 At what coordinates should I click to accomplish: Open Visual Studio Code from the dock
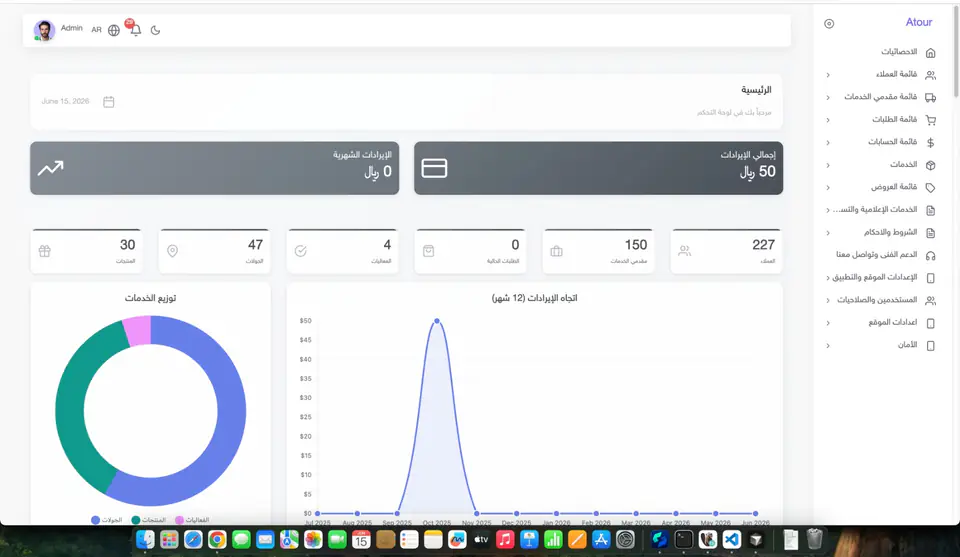click(731, 539)
